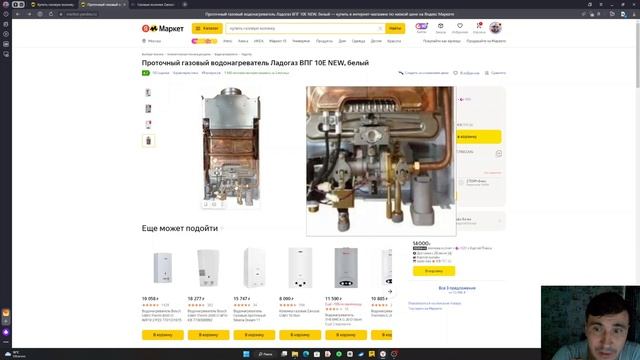Click 'В корзину' in the 14 000 ₽ offer

434,271
